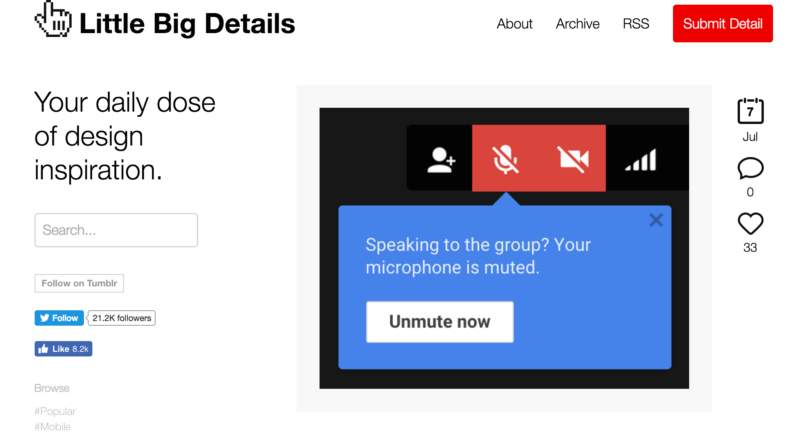Like the page with Facebook button

[x=63, y=349]
